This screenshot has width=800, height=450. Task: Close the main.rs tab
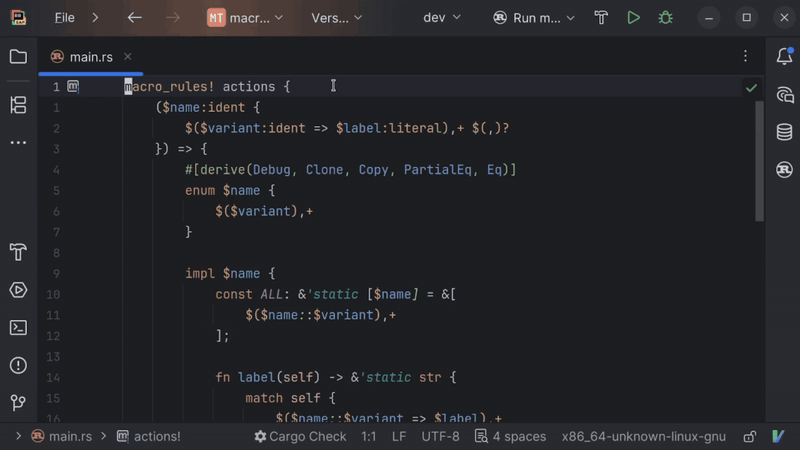pos(128,57)
